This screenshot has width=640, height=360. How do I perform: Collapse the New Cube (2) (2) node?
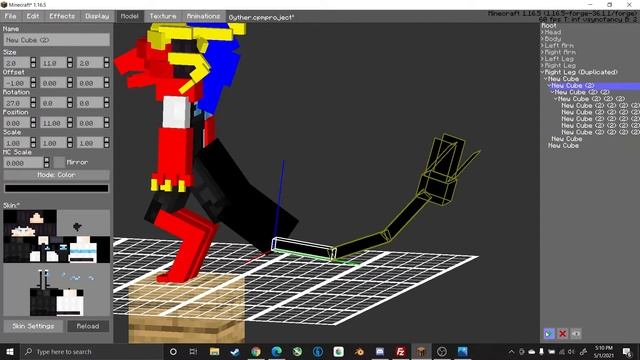553,92
